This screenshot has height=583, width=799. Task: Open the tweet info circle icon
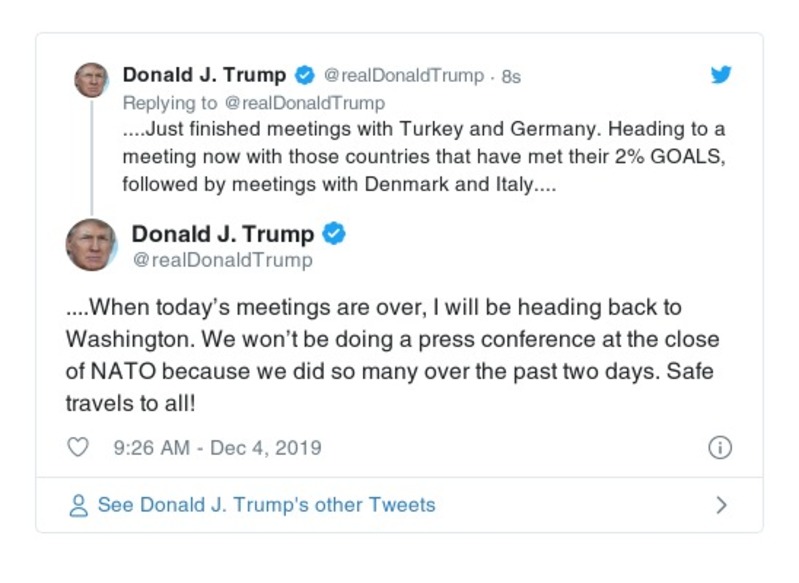[720, 448]
